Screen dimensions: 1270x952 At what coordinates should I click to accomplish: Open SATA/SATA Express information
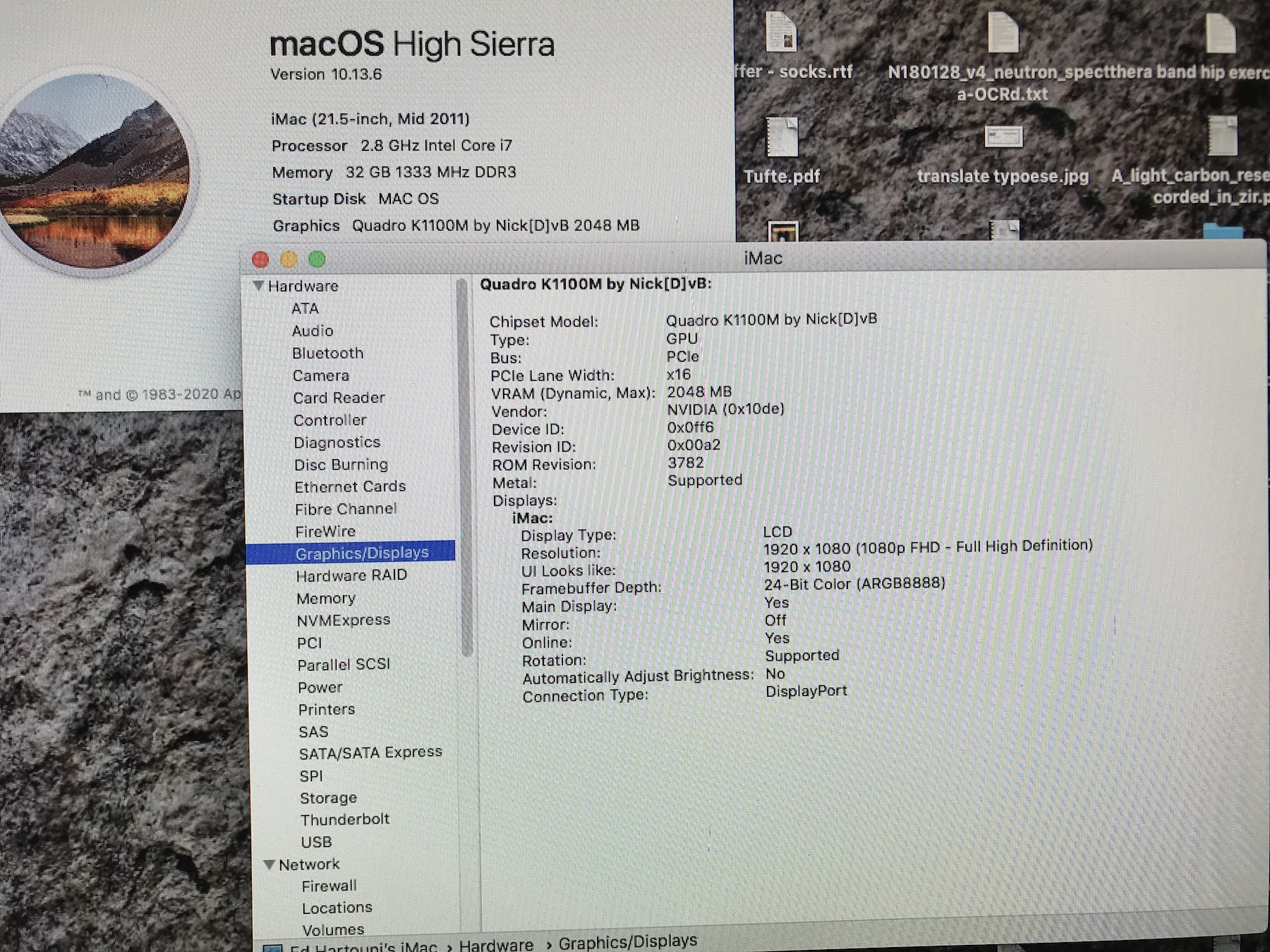tap(370, 753)
